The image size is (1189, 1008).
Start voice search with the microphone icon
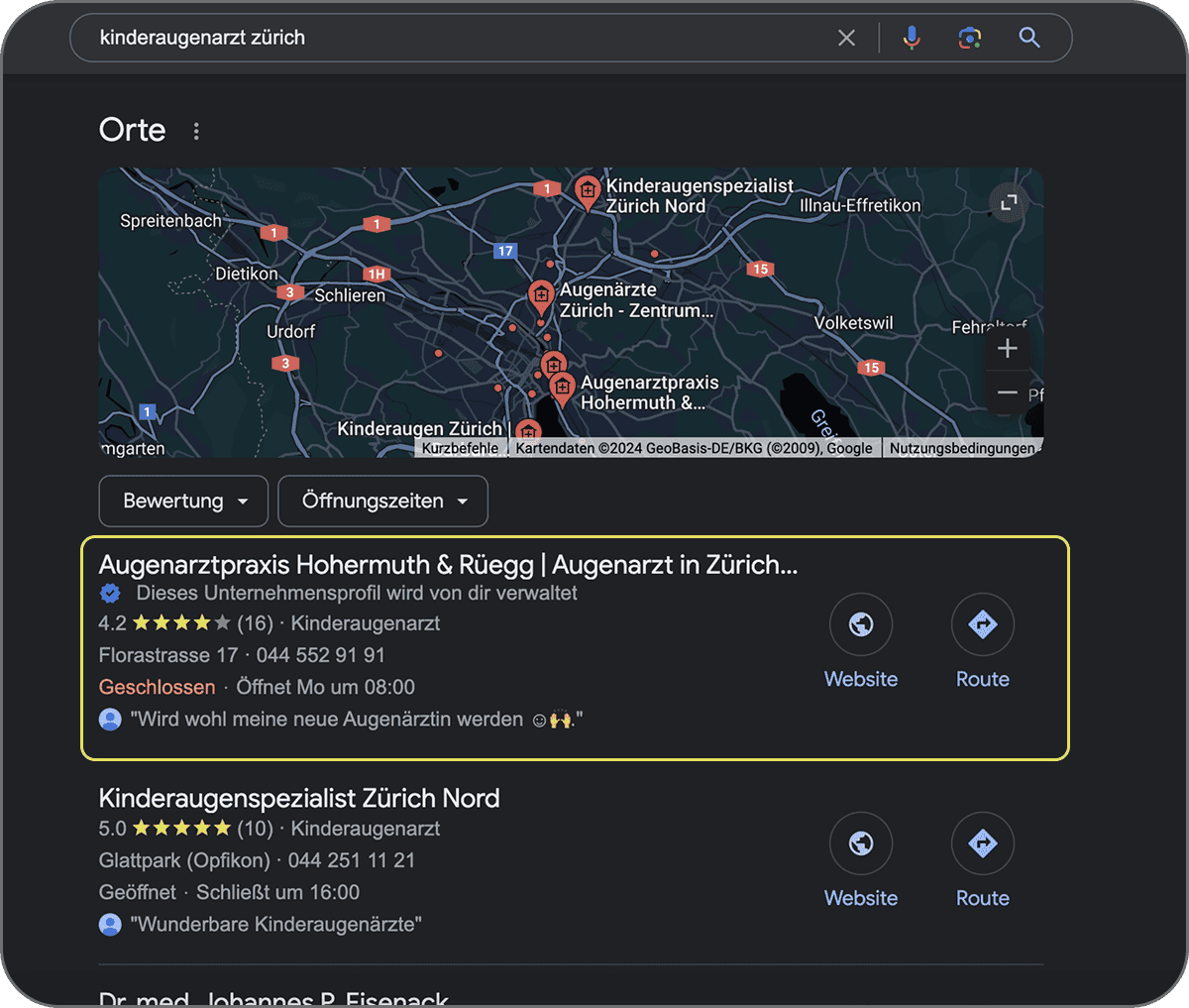coord(912,38)
